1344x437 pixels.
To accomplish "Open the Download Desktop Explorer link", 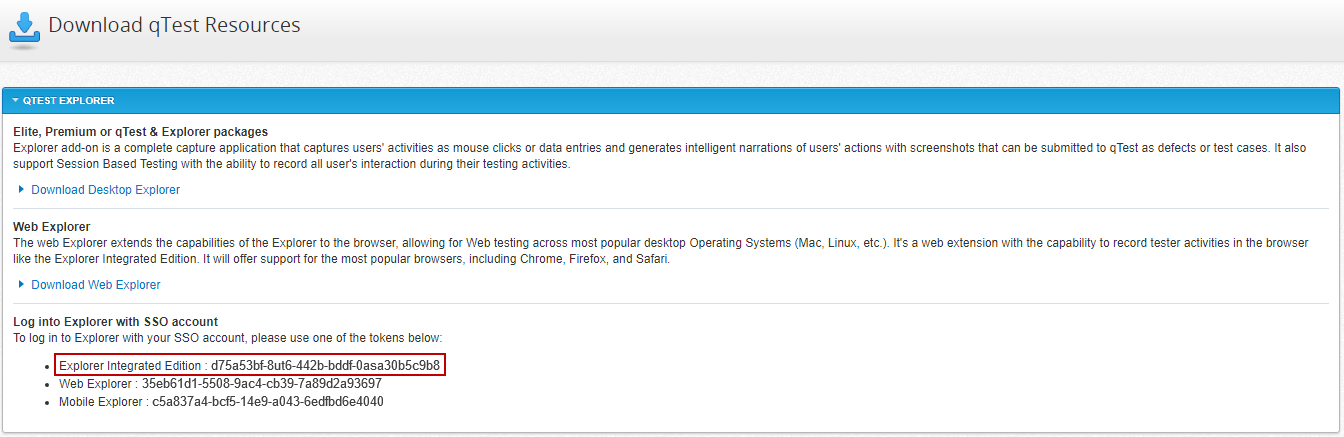I will tap(105, 190).
